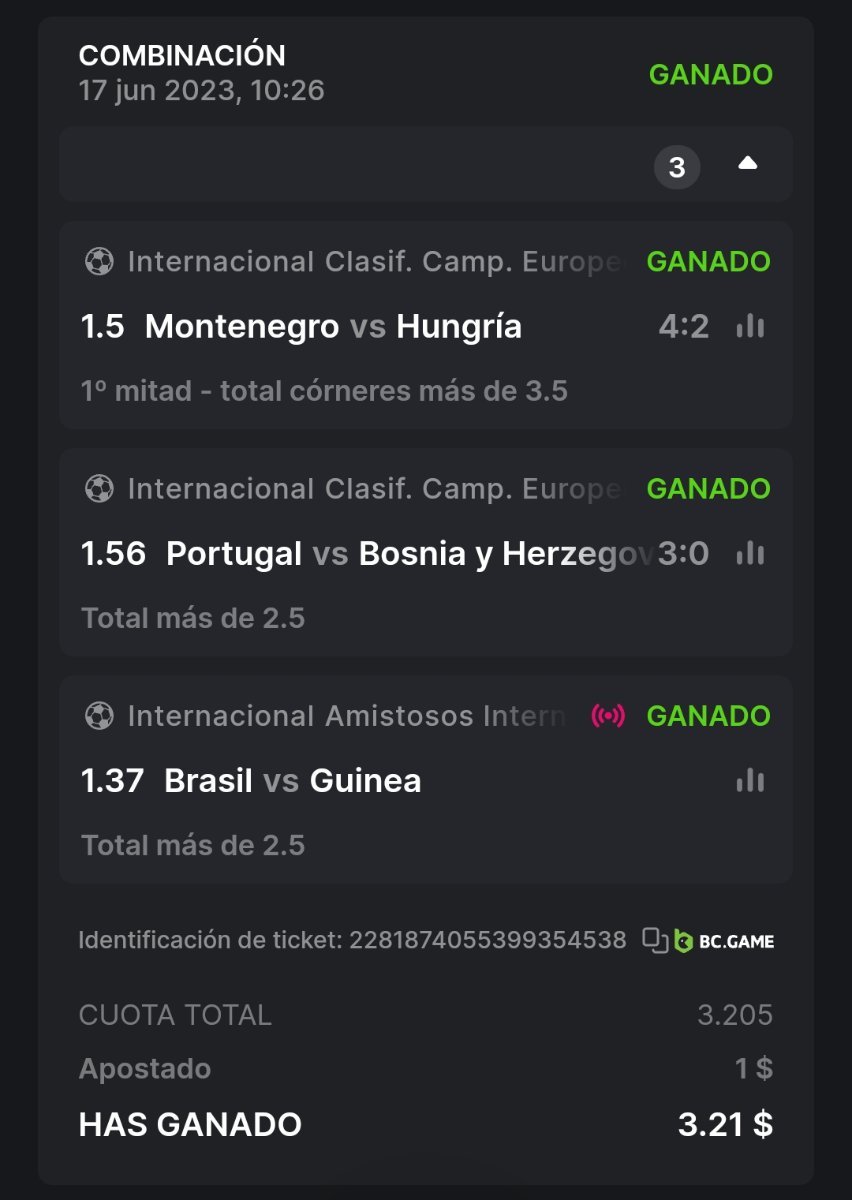Viewport: 852px width, 1200px height.
Task: Click the COMBINACIÓN bet header
Action: (x=182, y=55)
